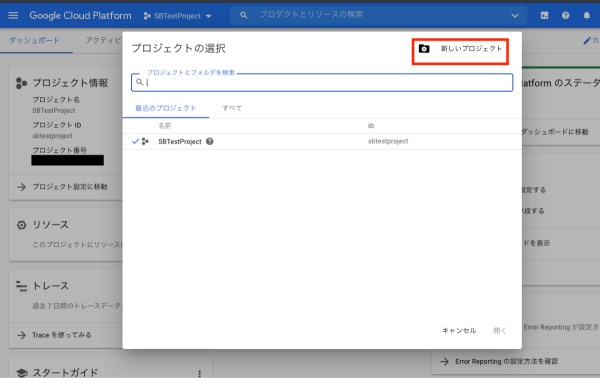Click プロジェクト設定に移動 link
The width and height of the screenshot is (600, 378).
click(x=70, y=187)
